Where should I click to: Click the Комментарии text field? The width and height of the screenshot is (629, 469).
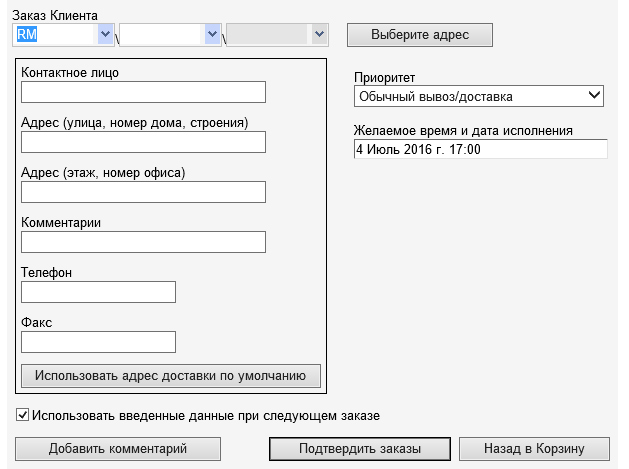143,242
